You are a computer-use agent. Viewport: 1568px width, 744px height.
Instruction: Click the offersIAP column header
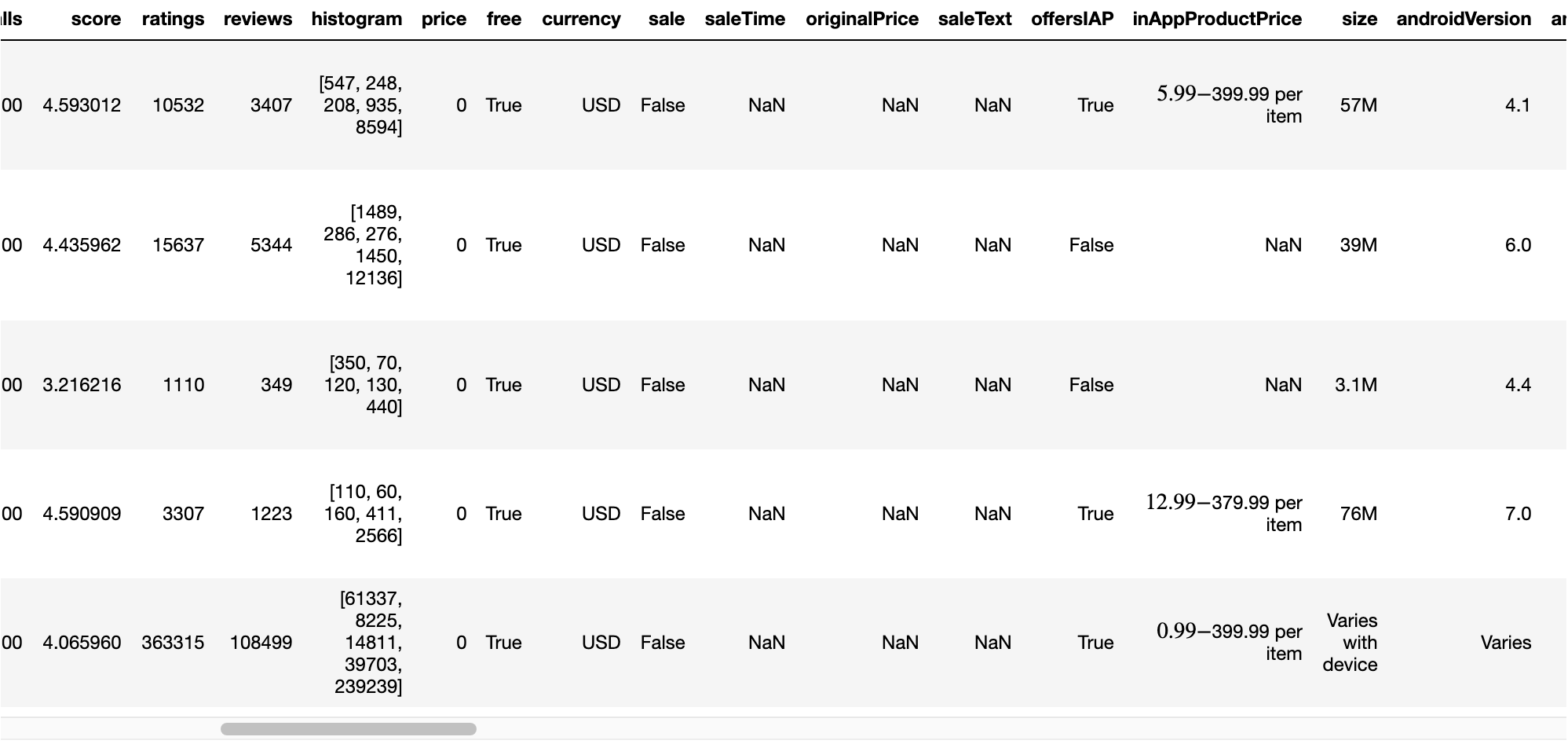[1072, 19]
